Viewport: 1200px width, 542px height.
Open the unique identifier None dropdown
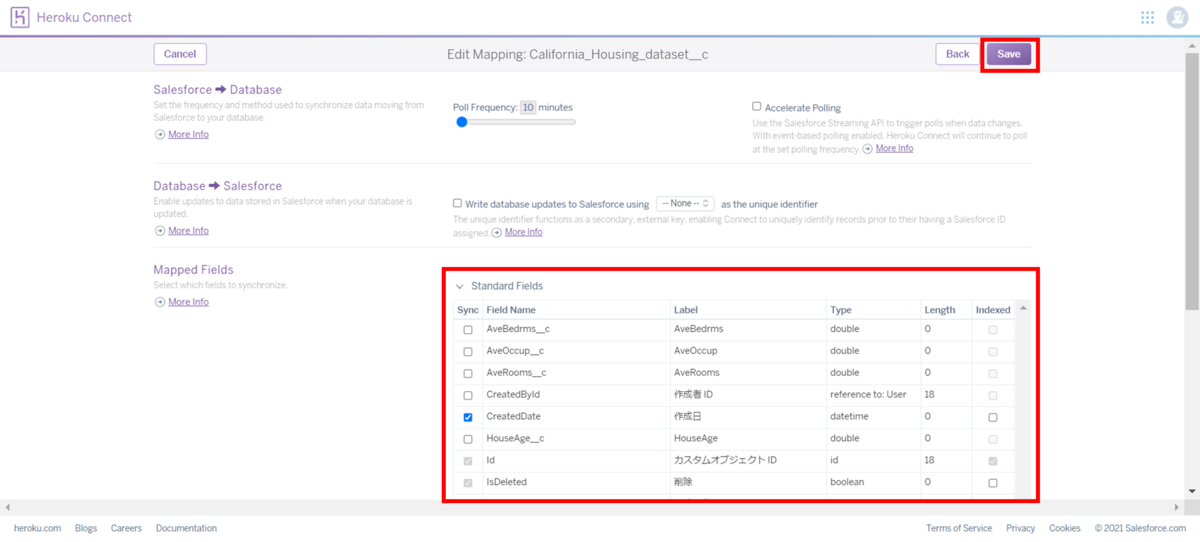685,203
